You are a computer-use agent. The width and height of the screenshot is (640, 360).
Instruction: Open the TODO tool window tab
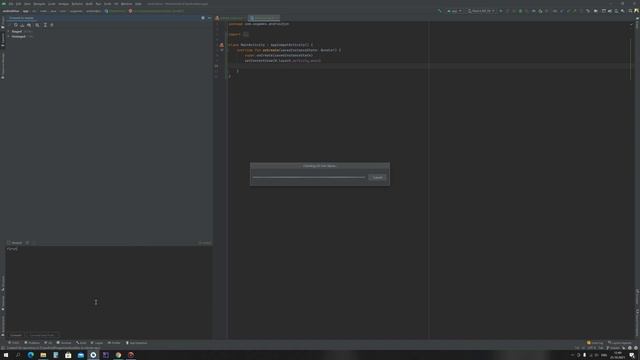coord(14,343)
